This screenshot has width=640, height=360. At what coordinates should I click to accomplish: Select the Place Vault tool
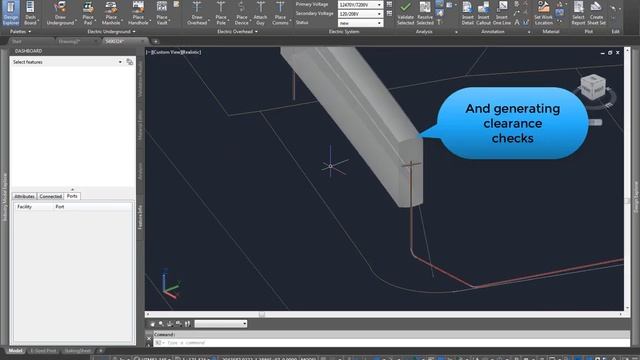162,13
